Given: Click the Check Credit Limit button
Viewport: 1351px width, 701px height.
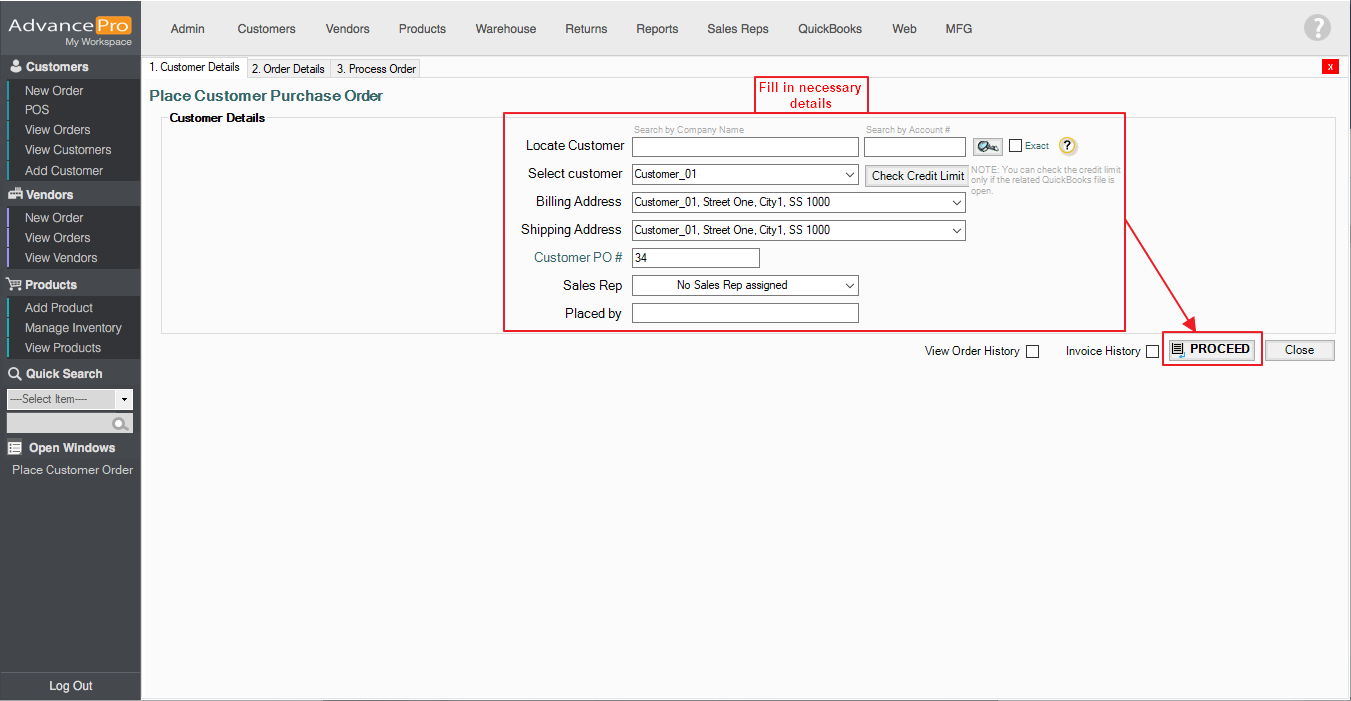Looking at the screenshot, I should click(917, 175).
